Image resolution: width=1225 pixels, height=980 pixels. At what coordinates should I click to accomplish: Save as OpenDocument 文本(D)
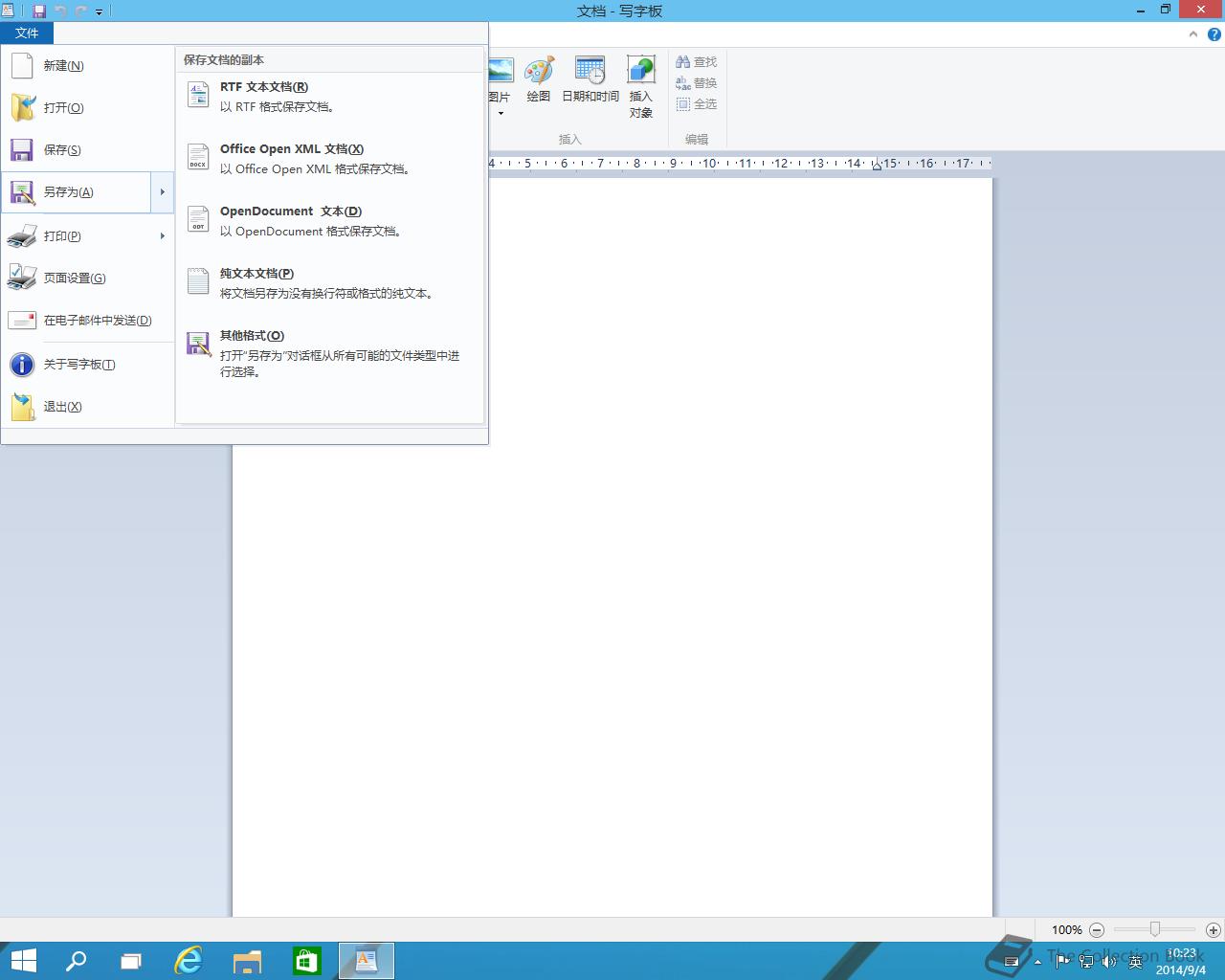click(330, 221)
